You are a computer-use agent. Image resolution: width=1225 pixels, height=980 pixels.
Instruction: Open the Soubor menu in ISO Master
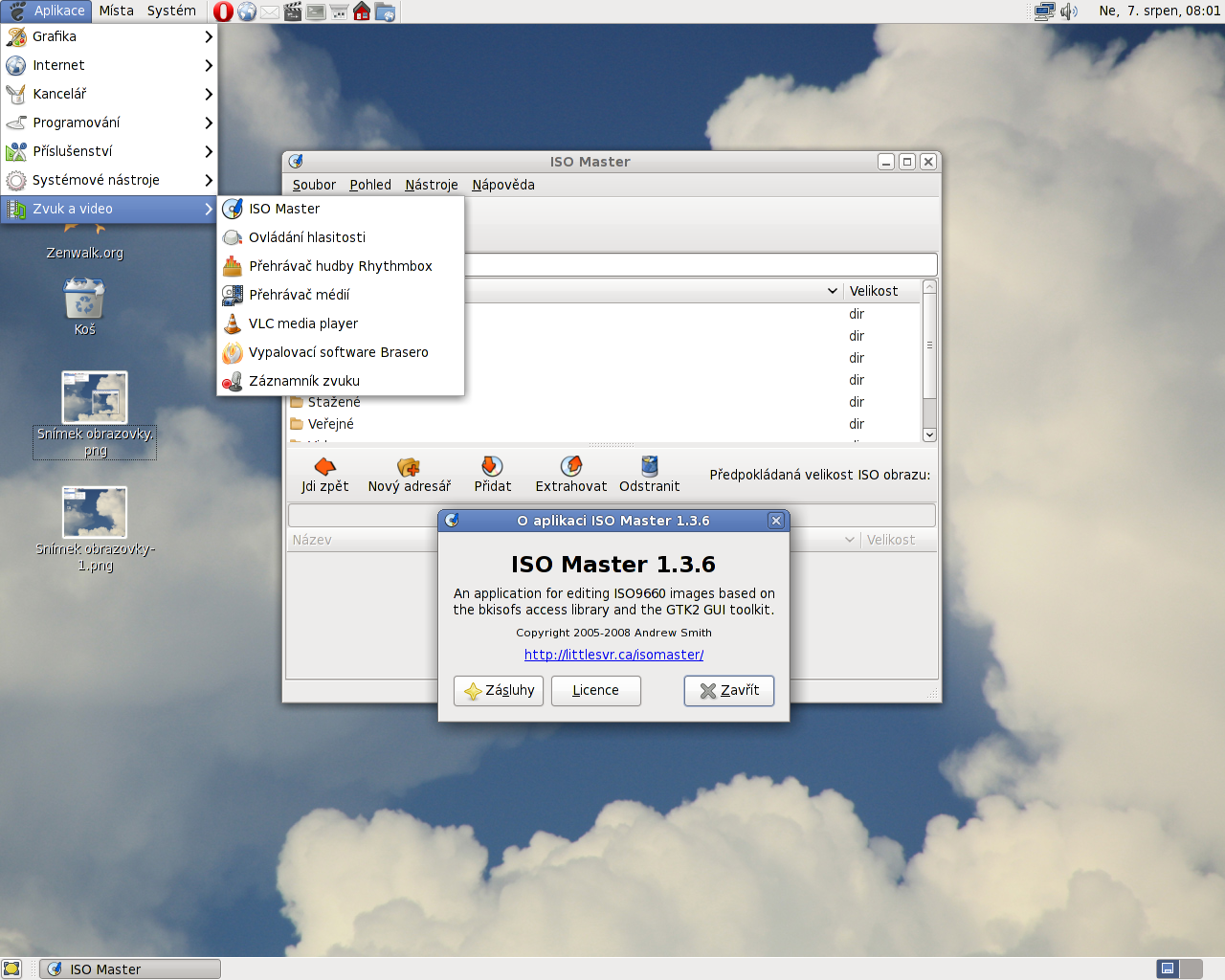314,185
